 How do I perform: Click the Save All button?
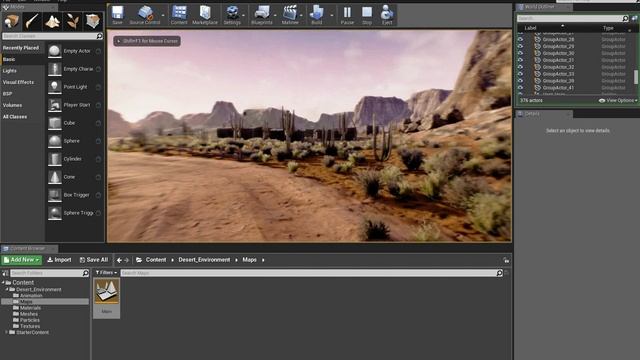pos(94,260)
